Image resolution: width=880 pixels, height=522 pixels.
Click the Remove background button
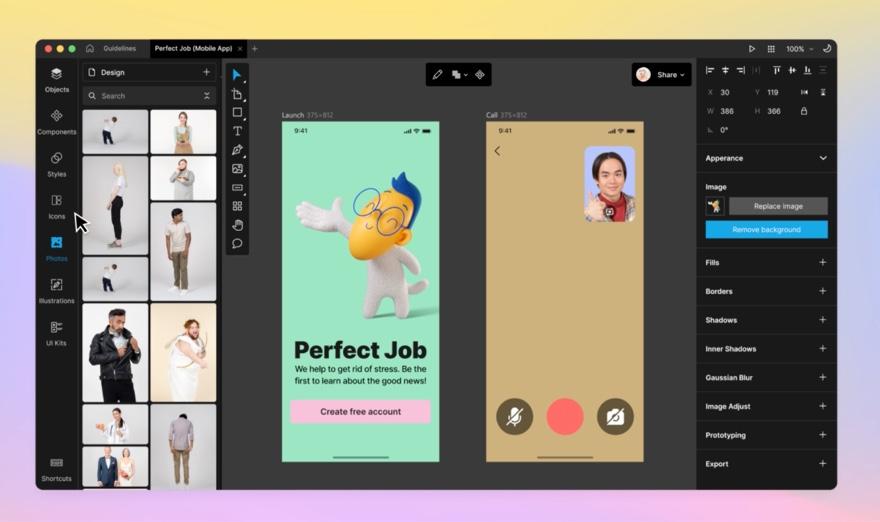coord(766,230)
